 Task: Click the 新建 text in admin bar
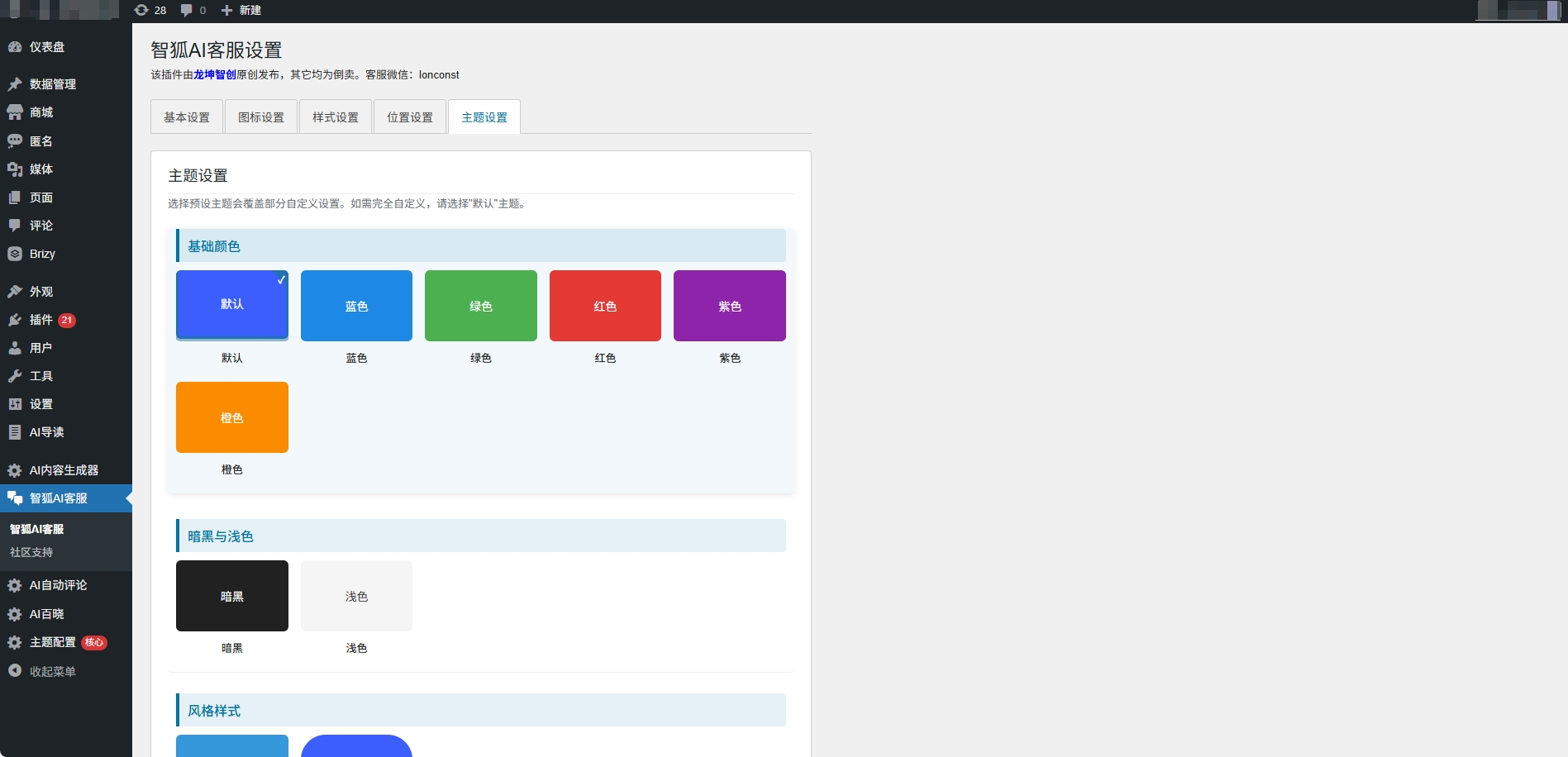(x=250, y=10)
